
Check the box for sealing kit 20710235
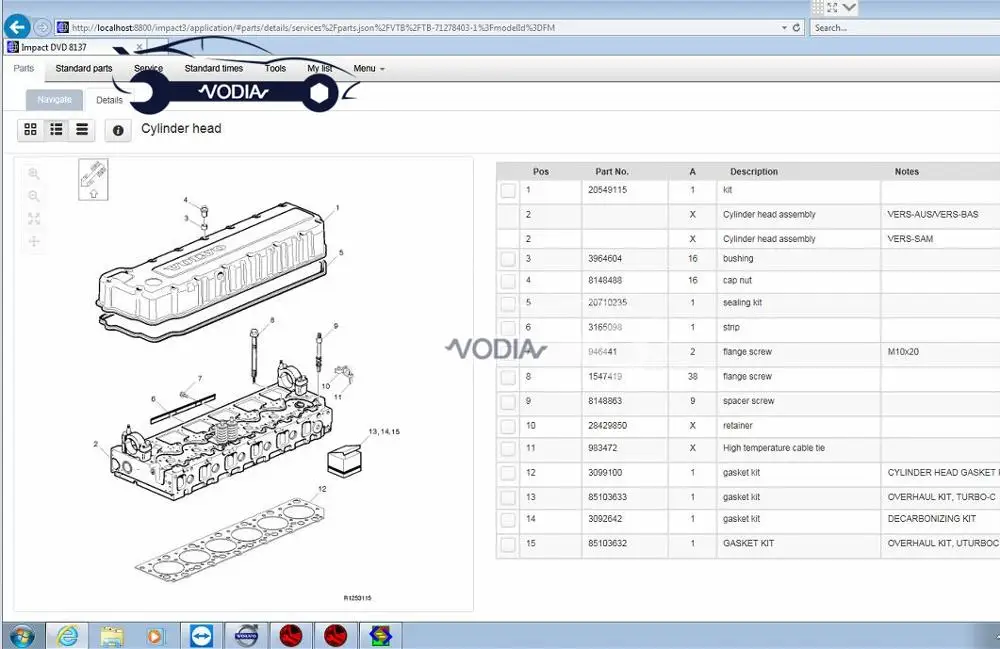click(x=508, y=303)
